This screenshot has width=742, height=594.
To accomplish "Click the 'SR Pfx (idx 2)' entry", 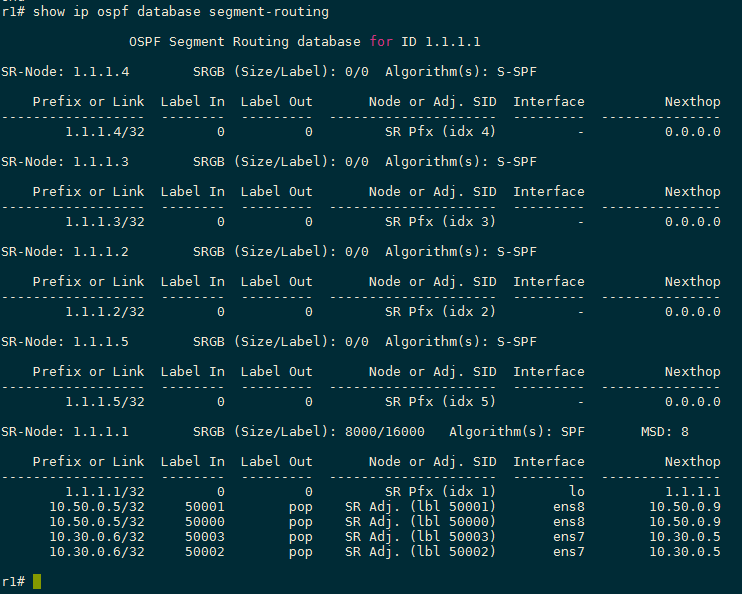I will pos(440,312).
